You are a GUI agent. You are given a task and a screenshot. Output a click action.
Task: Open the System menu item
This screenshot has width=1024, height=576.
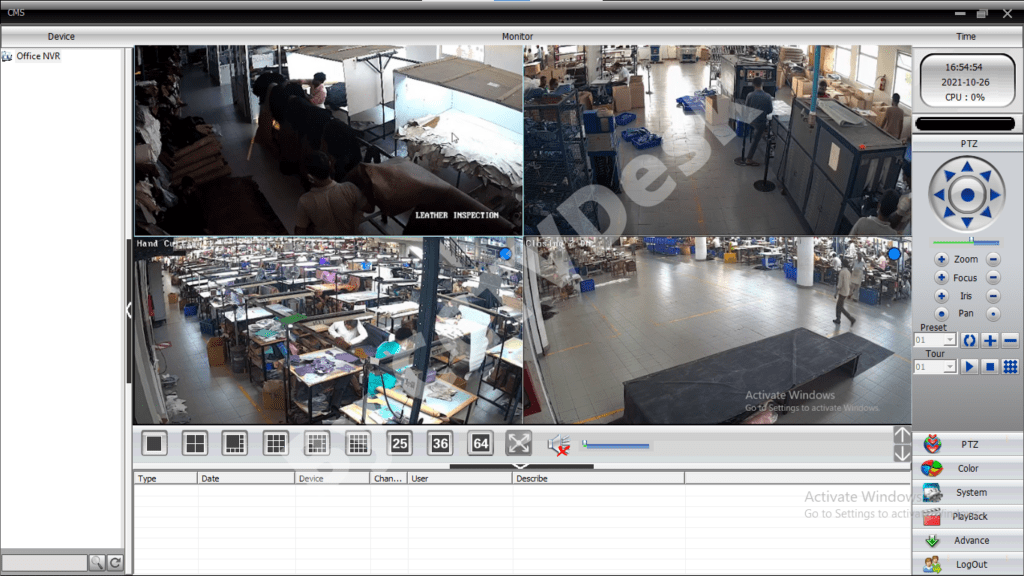coord(967,493)
